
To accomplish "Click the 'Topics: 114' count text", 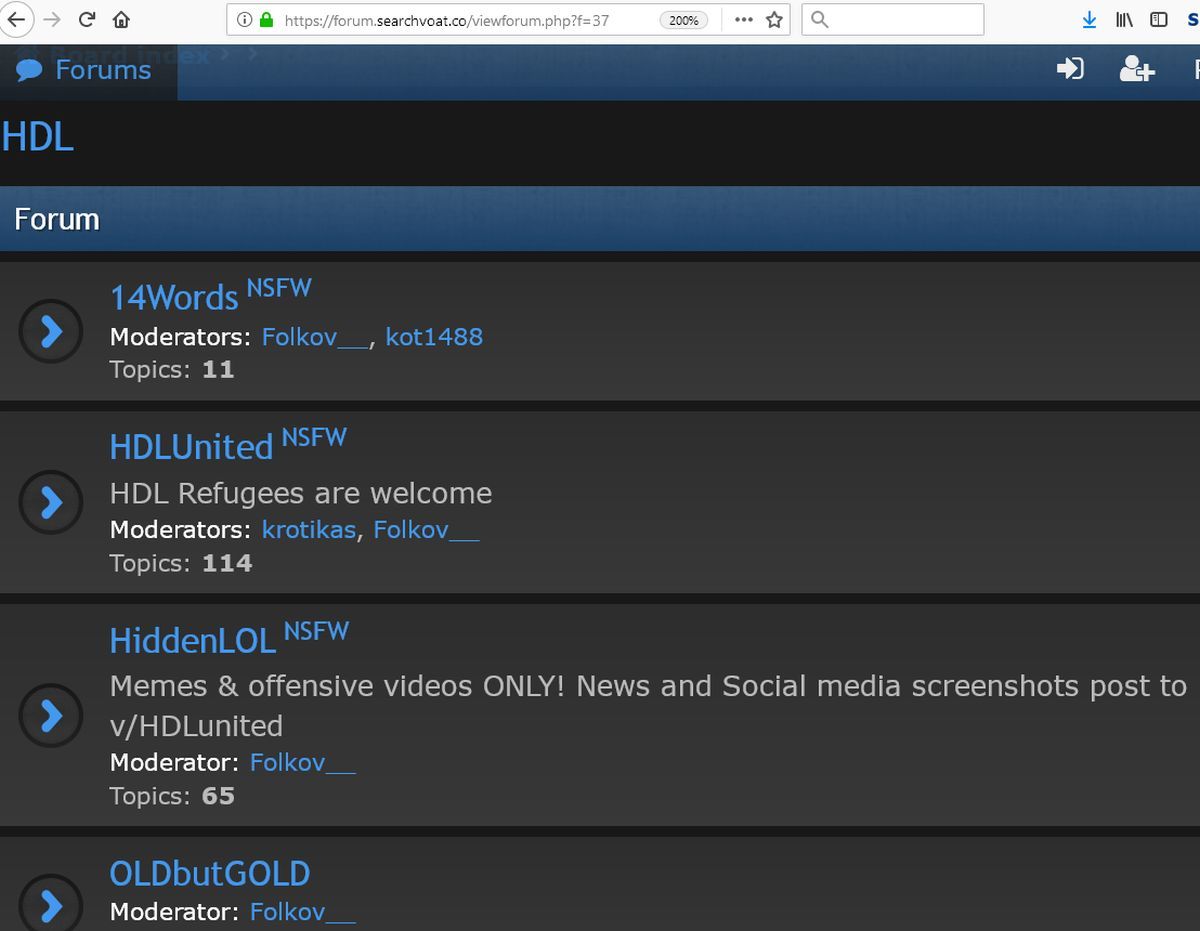I will pyautogui.click(x=181, y=563).
